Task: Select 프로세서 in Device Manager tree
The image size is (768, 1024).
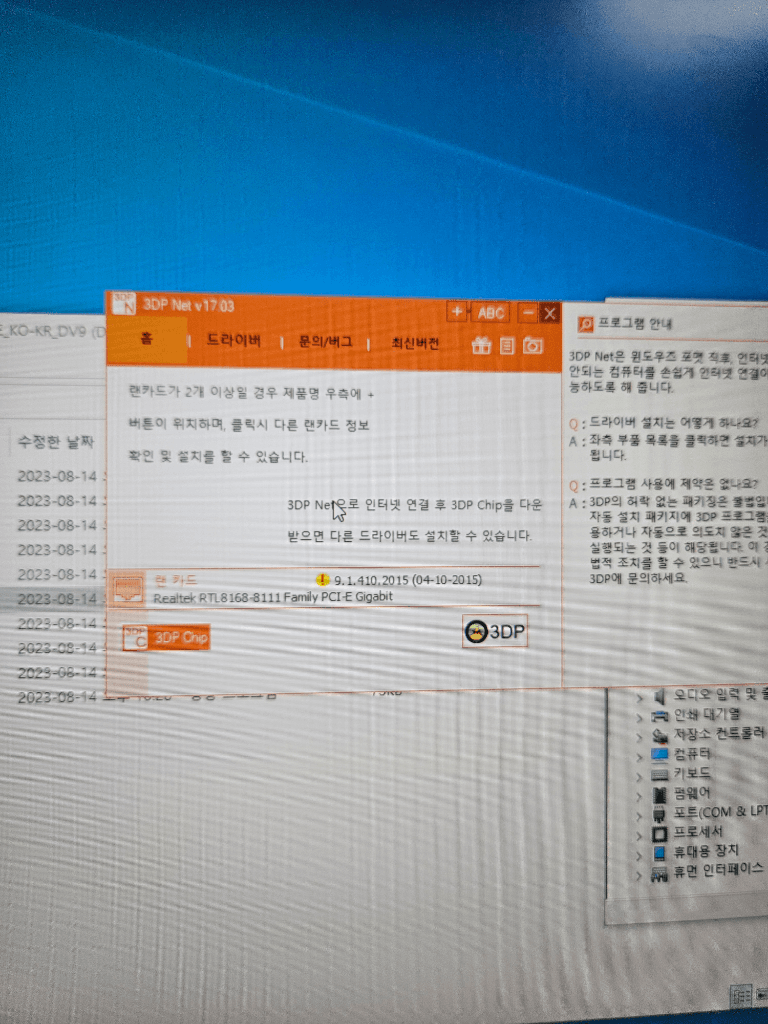Action: pyautogui.click(x=698, y=832)
